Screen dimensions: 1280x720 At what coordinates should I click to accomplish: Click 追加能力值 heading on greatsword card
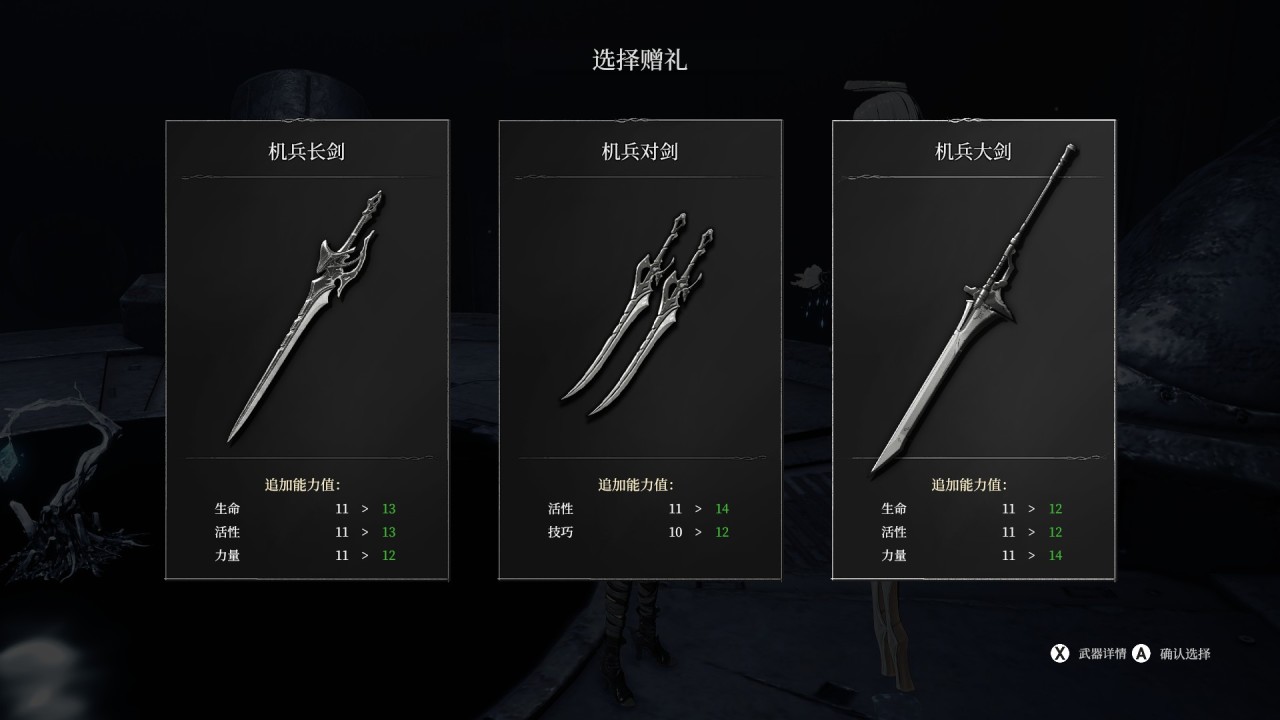[x=969, y=485]
